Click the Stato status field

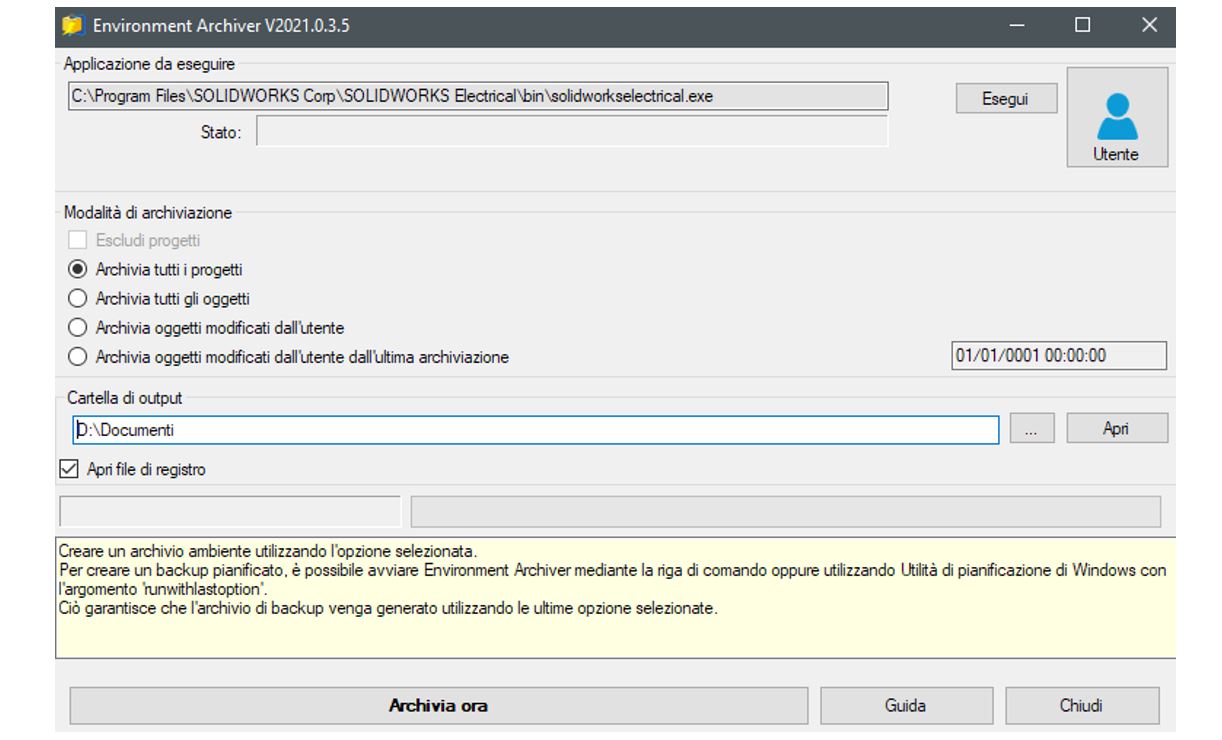pos(572,132)
